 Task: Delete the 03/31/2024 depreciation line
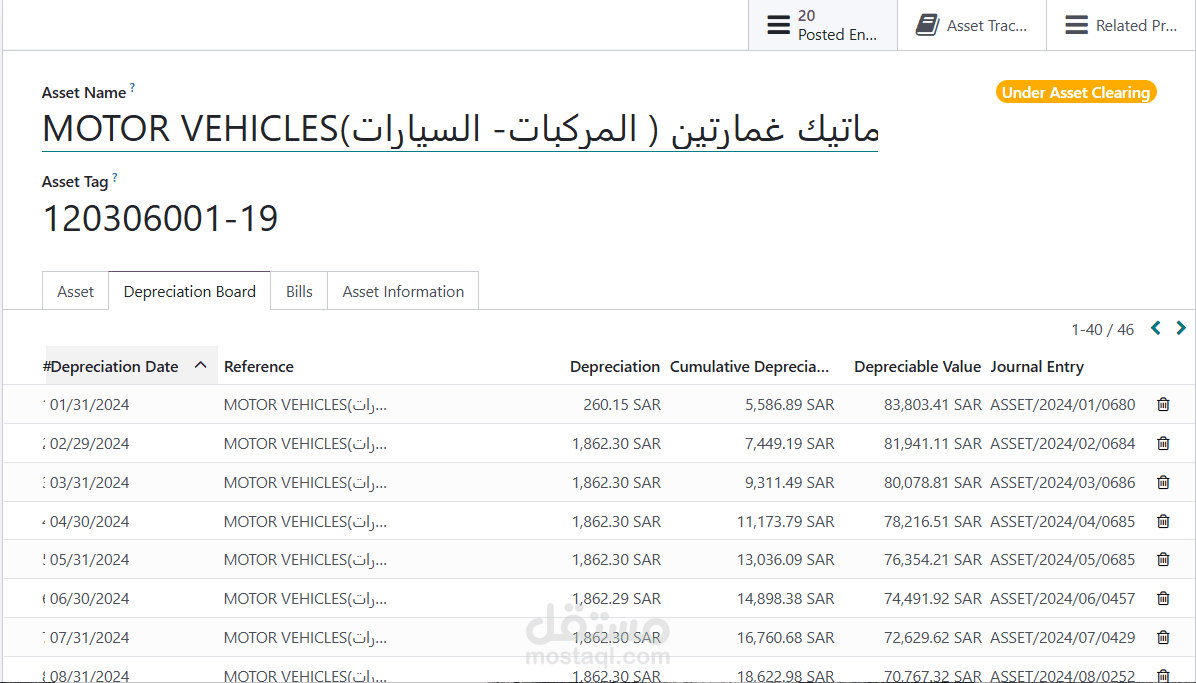click(x=1163, y=482)
